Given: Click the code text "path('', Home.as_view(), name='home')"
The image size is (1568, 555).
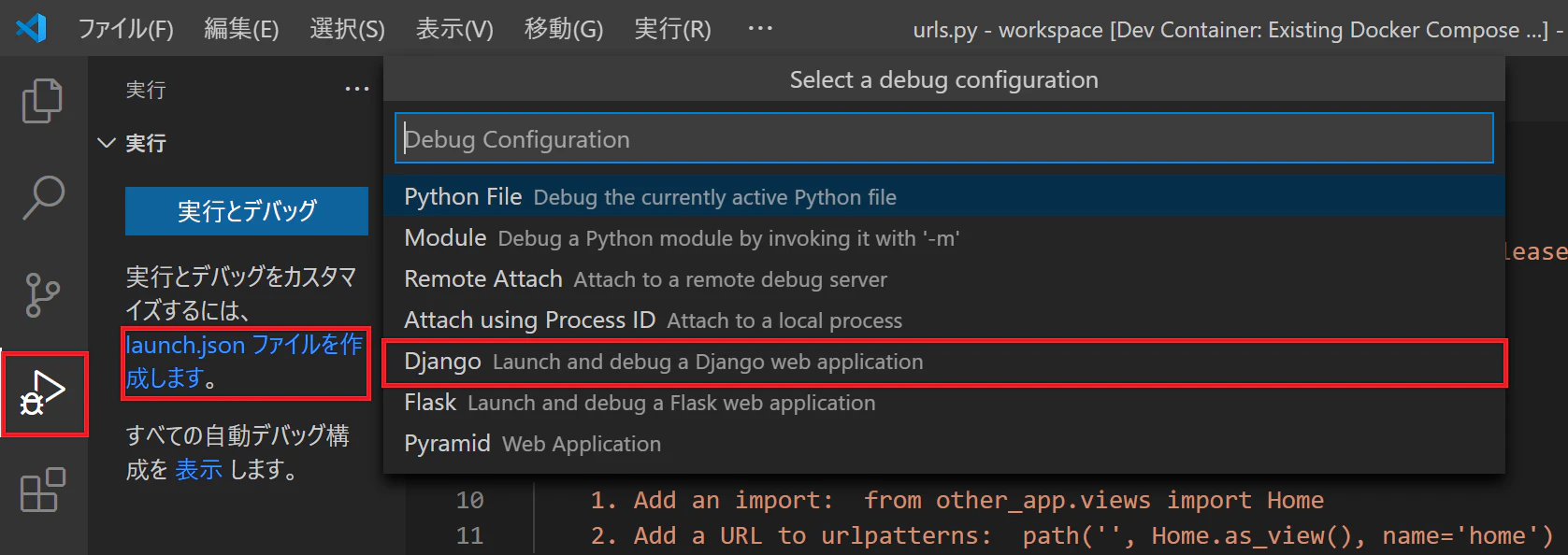Looking at the screenshot, I should pyautogui.click(x=1287, y=536).
